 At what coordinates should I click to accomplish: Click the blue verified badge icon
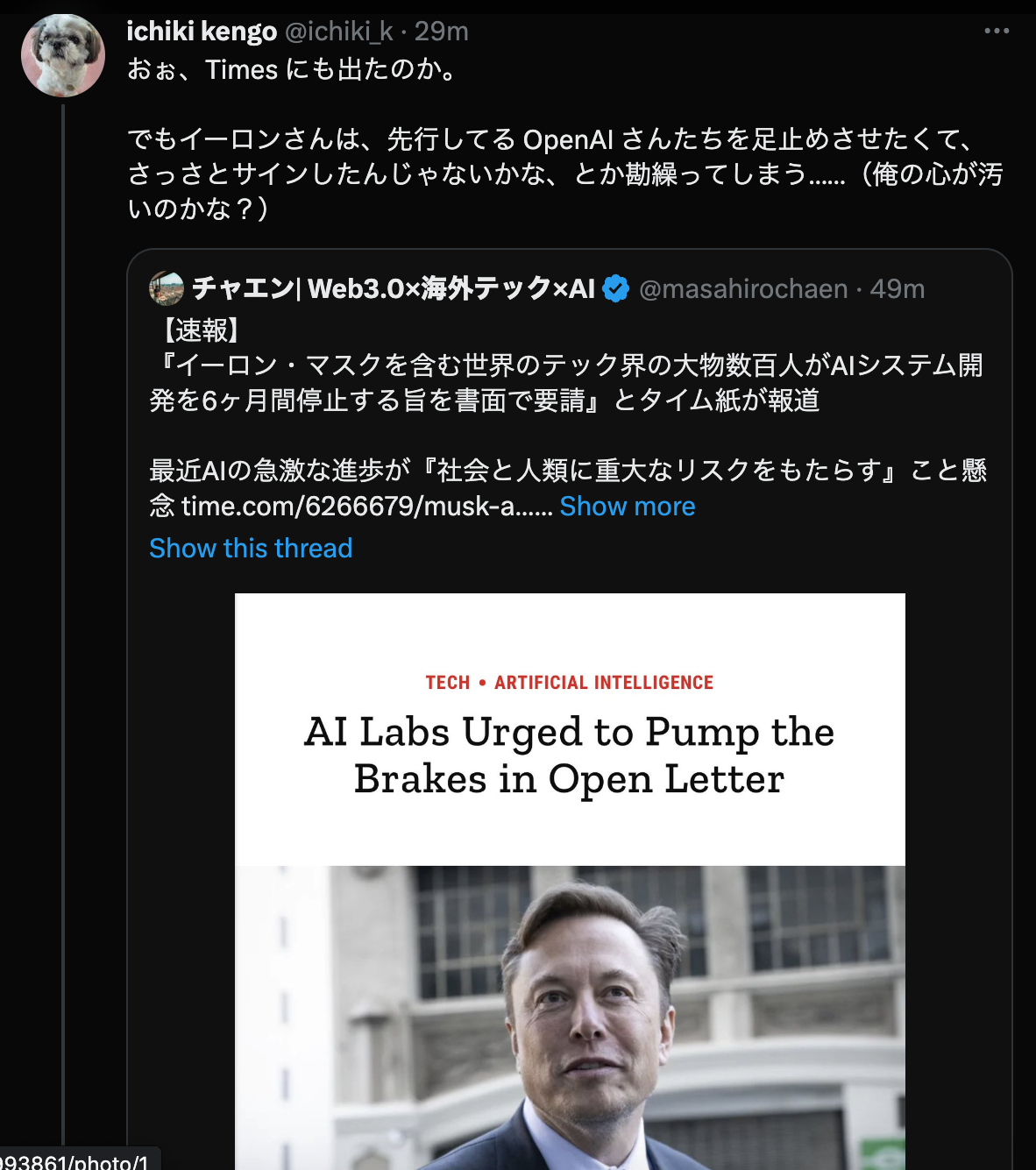(617, 288)
